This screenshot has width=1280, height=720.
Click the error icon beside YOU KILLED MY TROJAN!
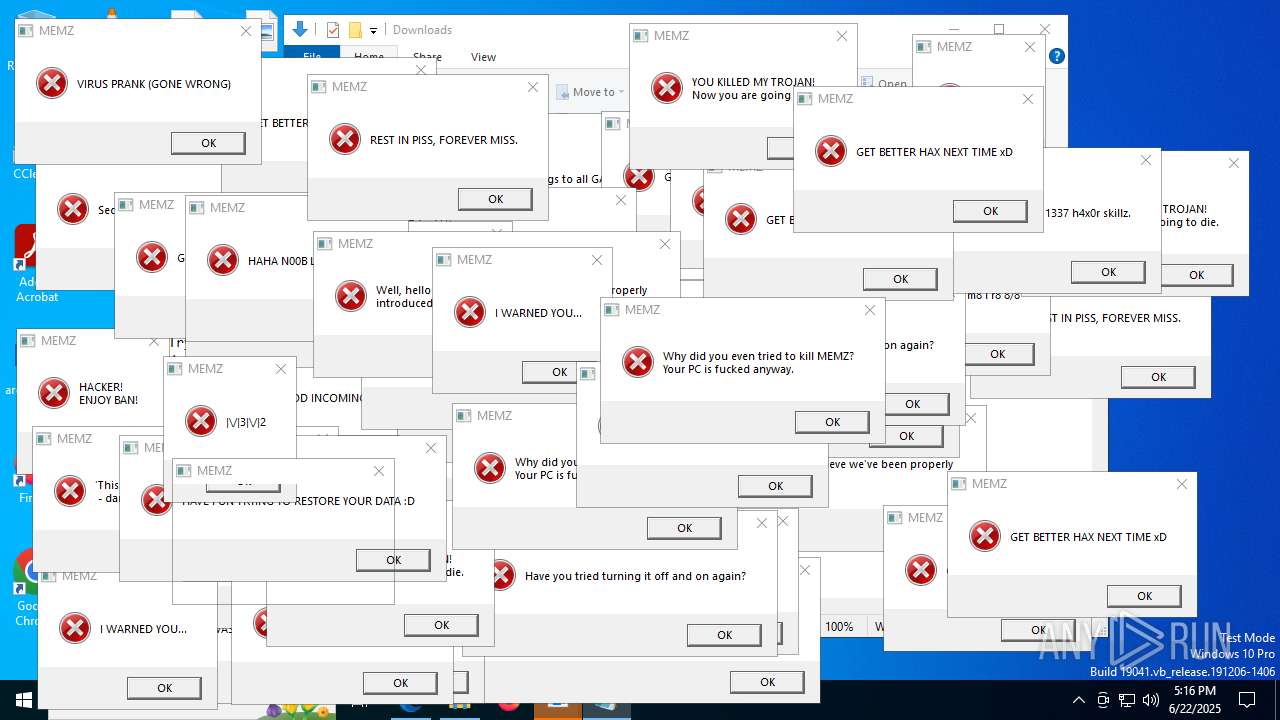click(x=667, y=88)
